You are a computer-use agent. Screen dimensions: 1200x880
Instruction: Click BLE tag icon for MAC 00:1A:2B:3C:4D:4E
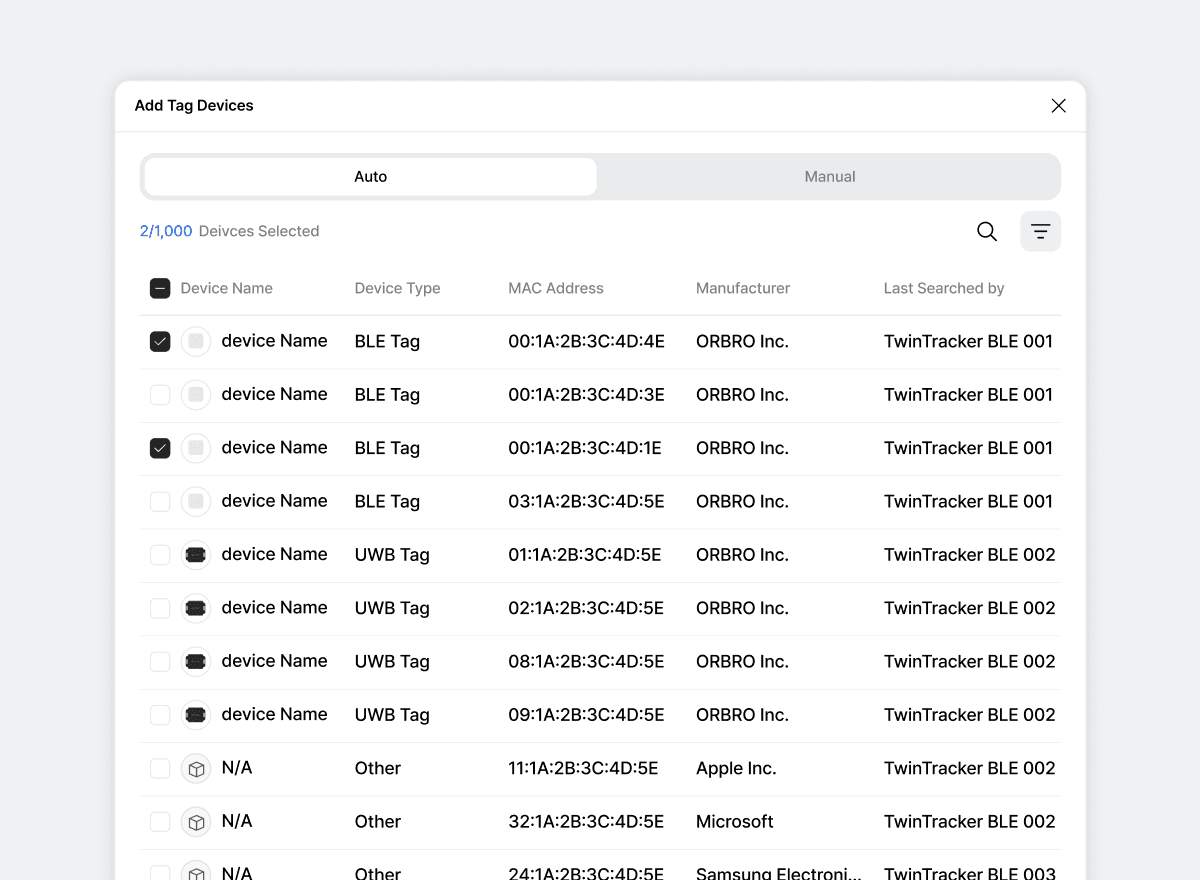pos(196,341)
